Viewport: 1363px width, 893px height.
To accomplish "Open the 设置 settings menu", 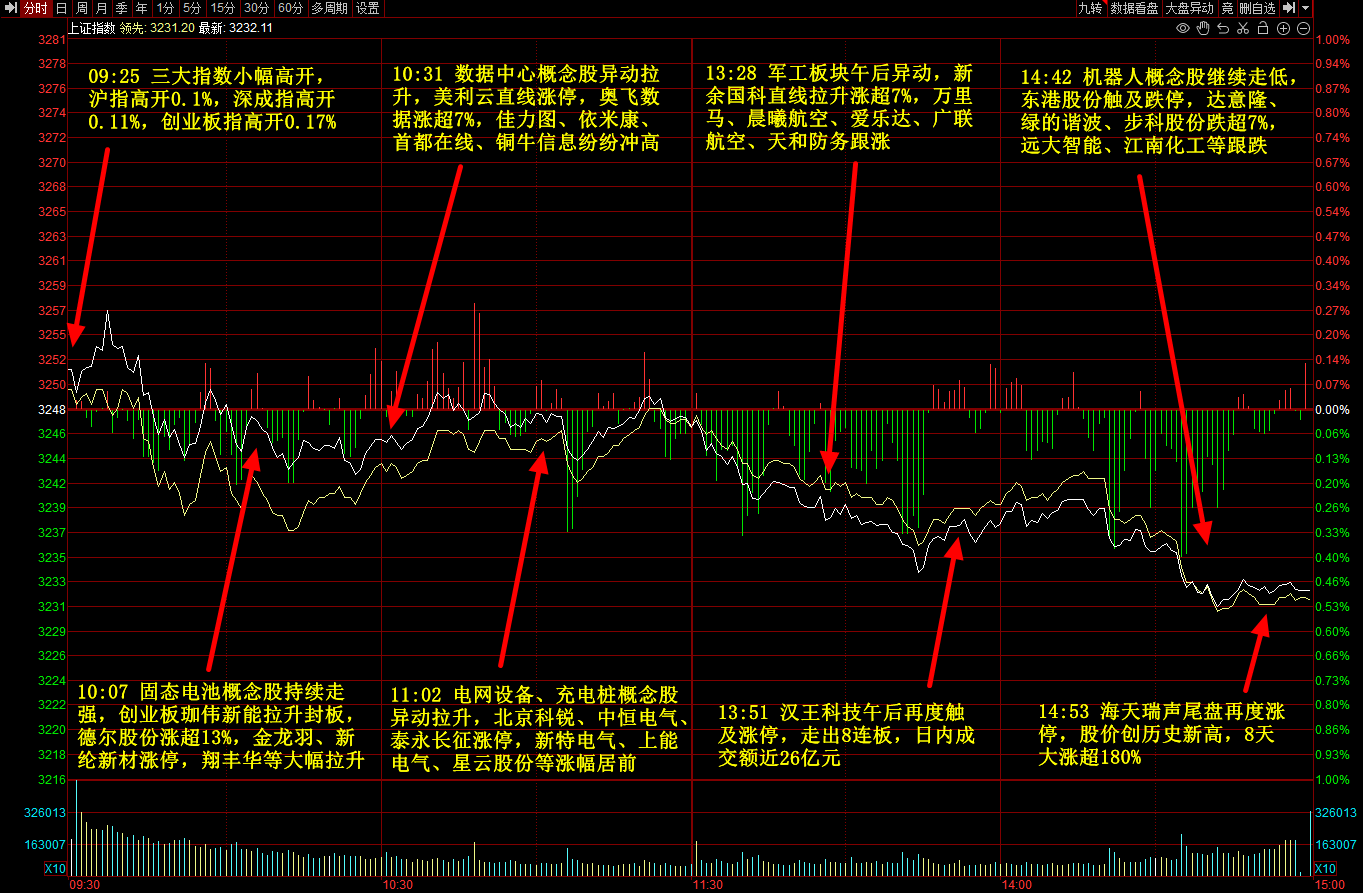I will (x=367, y=8).
